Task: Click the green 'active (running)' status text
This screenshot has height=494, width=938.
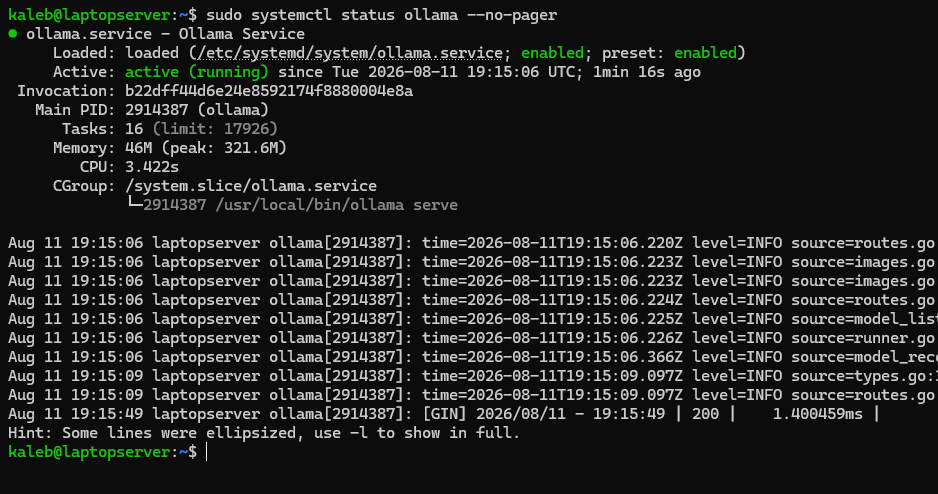Action: click(x=197, y=72)
